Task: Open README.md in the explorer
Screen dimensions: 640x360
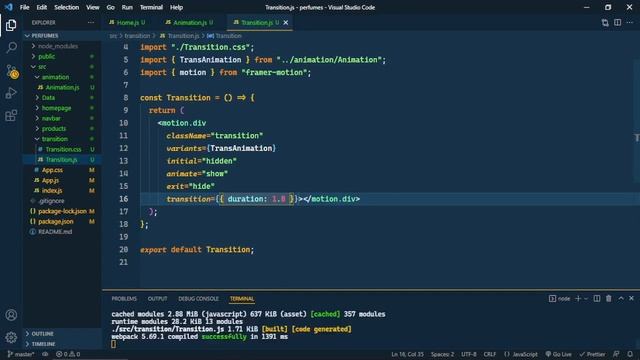Action: pyautogui.click(x=62, y=231)
